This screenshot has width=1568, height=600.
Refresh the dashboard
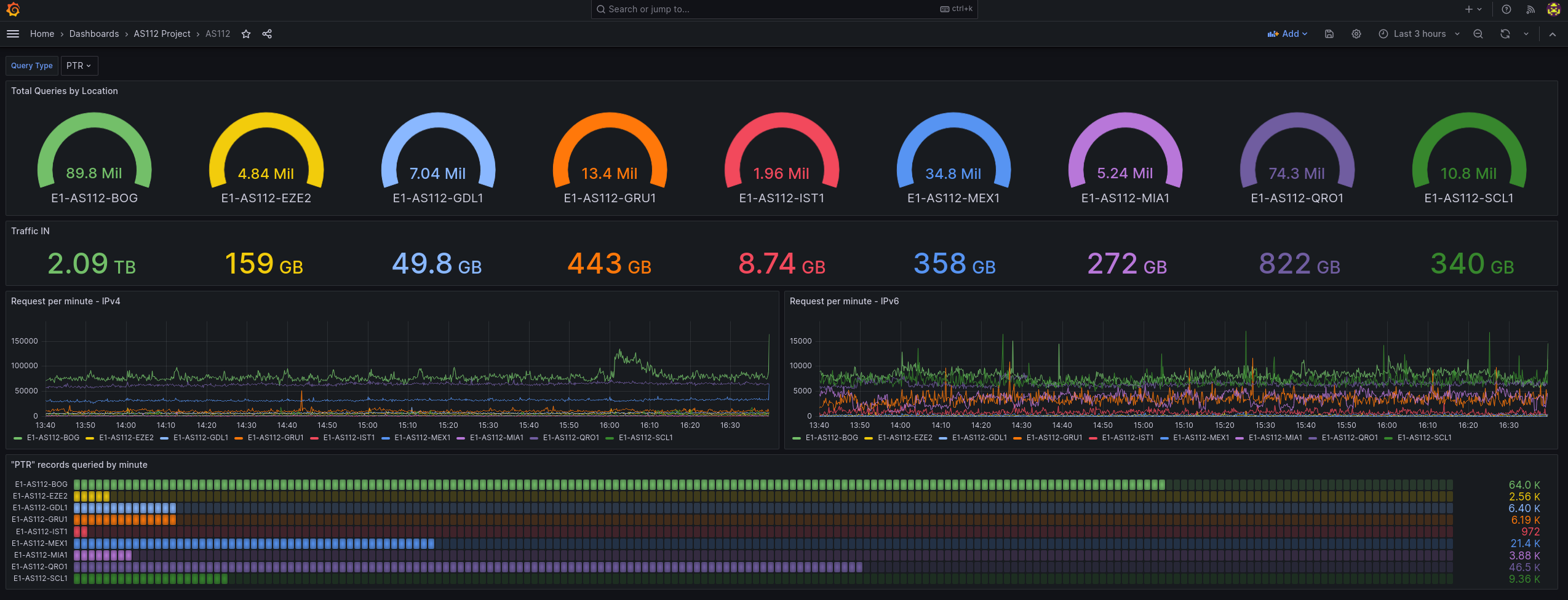coord(1505,34)
